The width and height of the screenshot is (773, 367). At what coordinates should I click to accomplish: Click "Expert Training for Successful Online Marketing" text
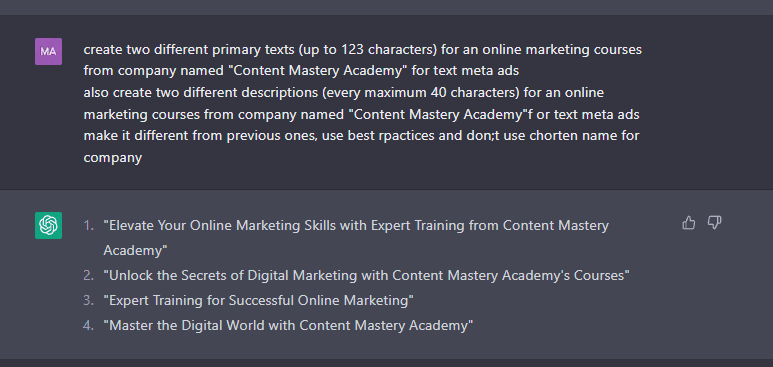click(258, 300)
